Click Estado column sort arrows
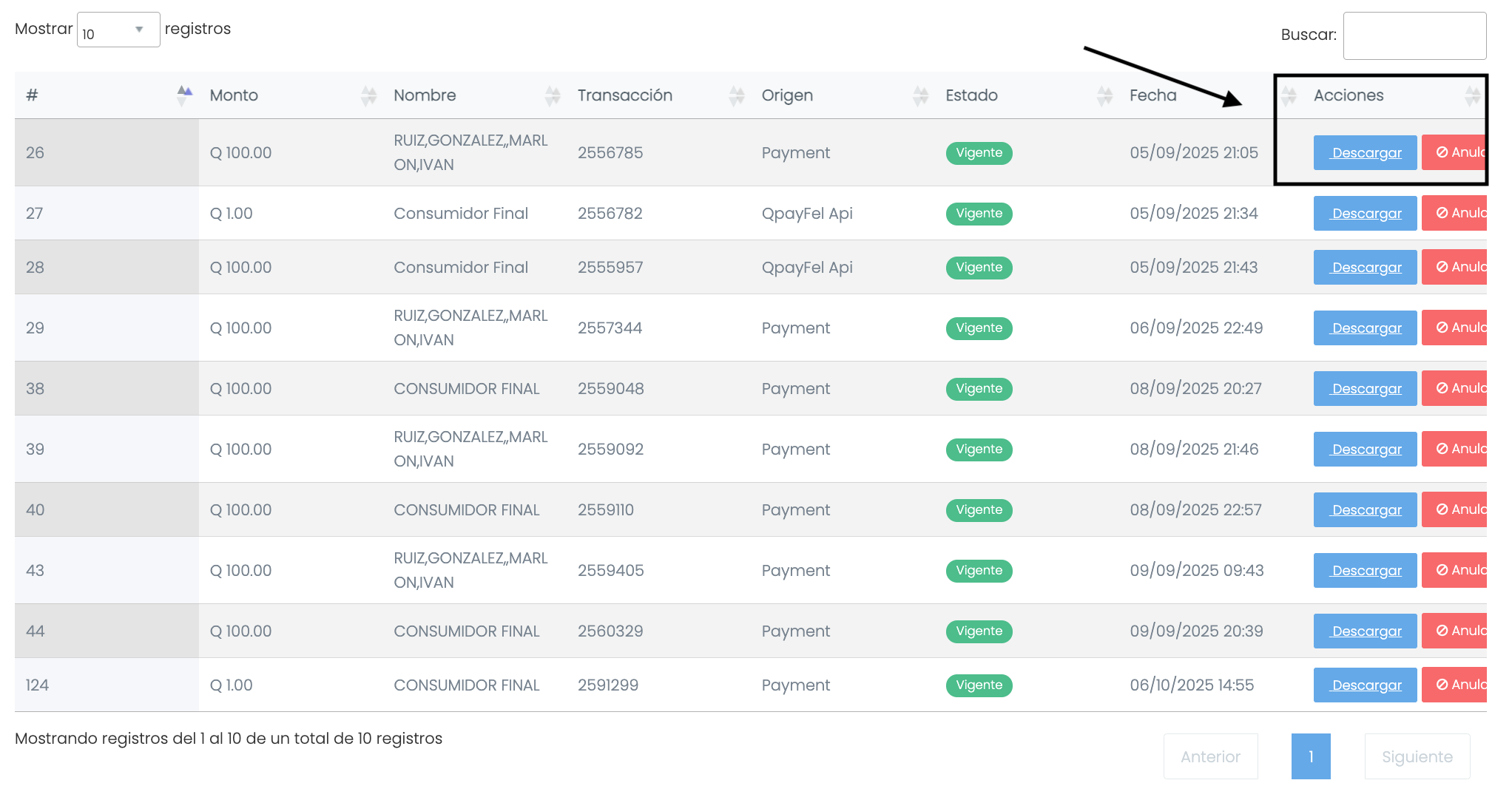The image size is (1512, 800). pos(1104,95)
